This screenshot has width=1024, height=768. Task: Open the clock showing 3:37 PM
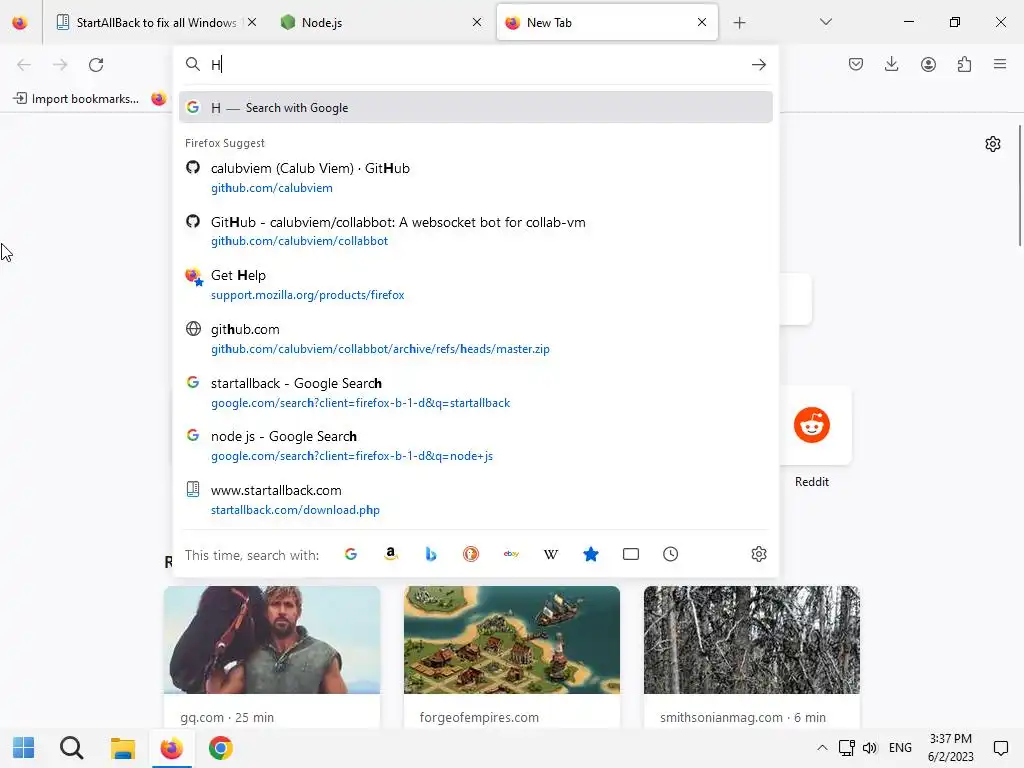pos(950,748)
